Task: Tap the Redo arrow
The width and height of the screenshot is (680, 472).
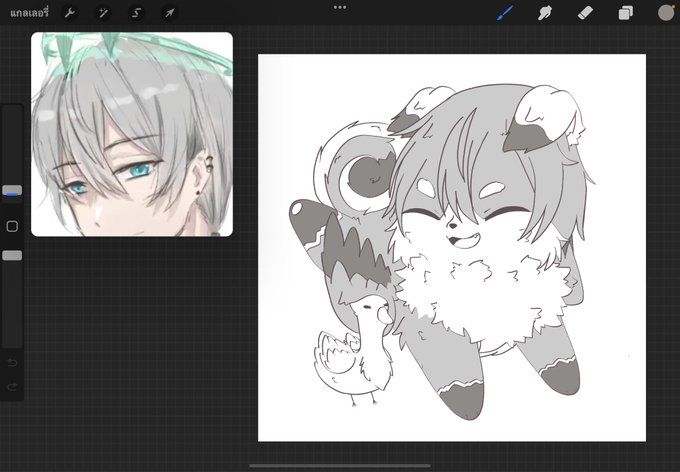Action: pyautogui.click(x=12, y=386)
